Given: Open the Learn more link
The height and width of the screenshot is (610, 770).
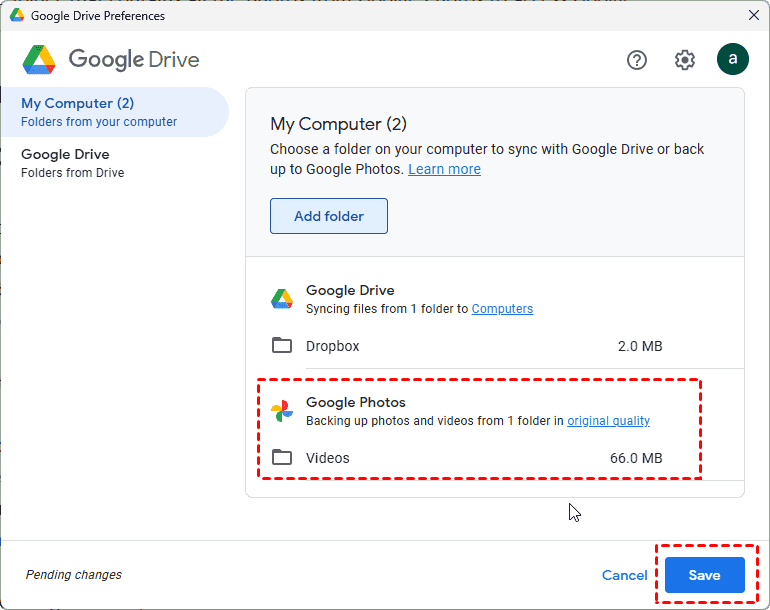Looking at the screenshot, I should point(444,169).
